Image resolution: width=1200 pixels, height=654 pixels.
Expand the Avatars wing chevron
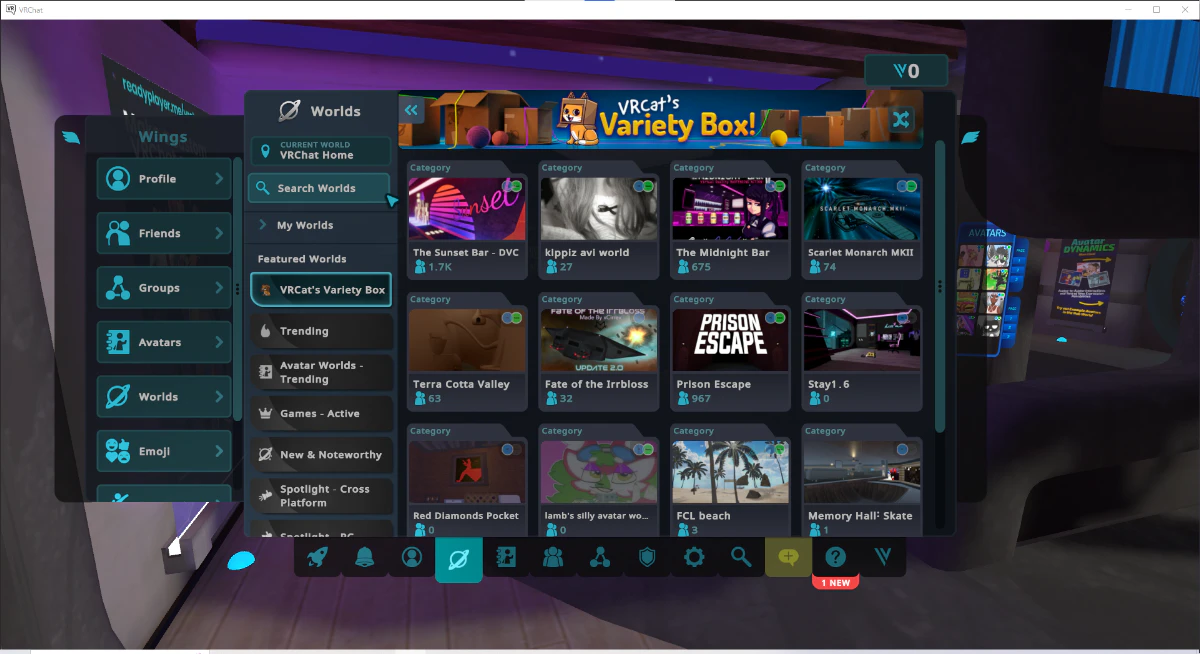219,342
